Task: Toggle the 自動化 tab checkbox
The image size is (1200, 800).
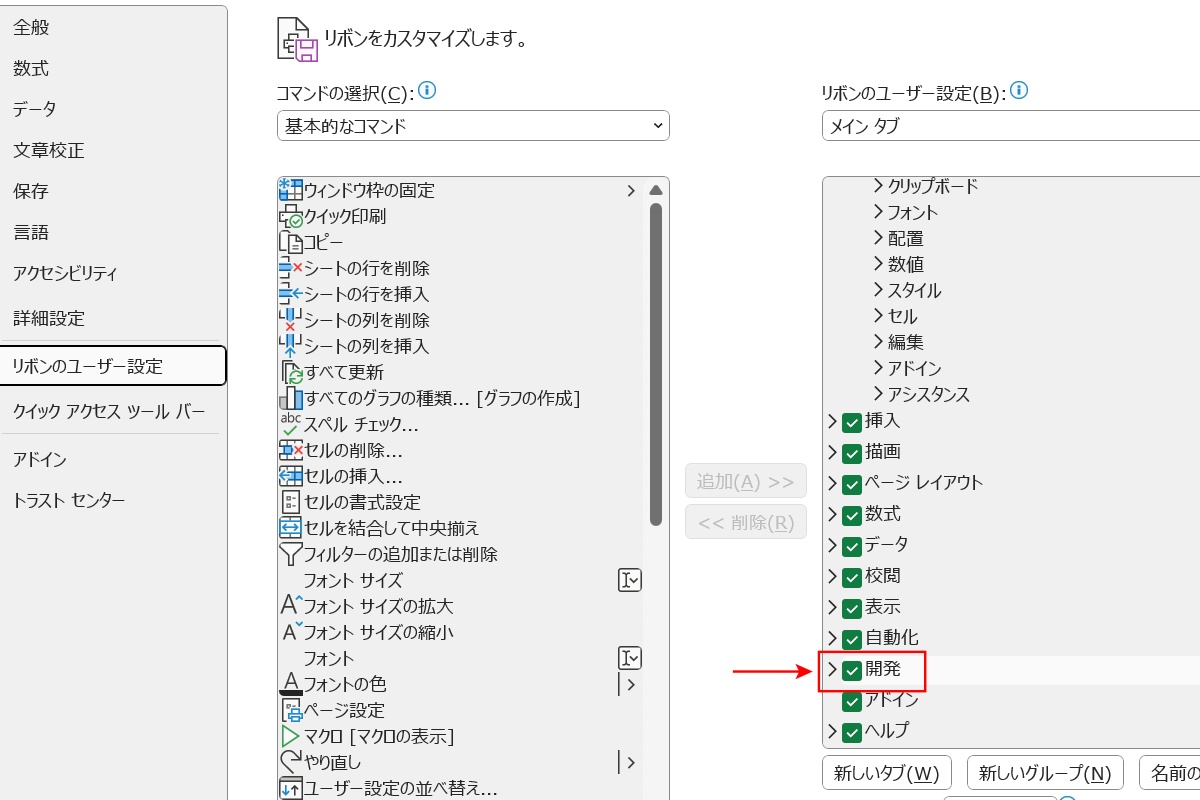Action: [x=852, y=637]
